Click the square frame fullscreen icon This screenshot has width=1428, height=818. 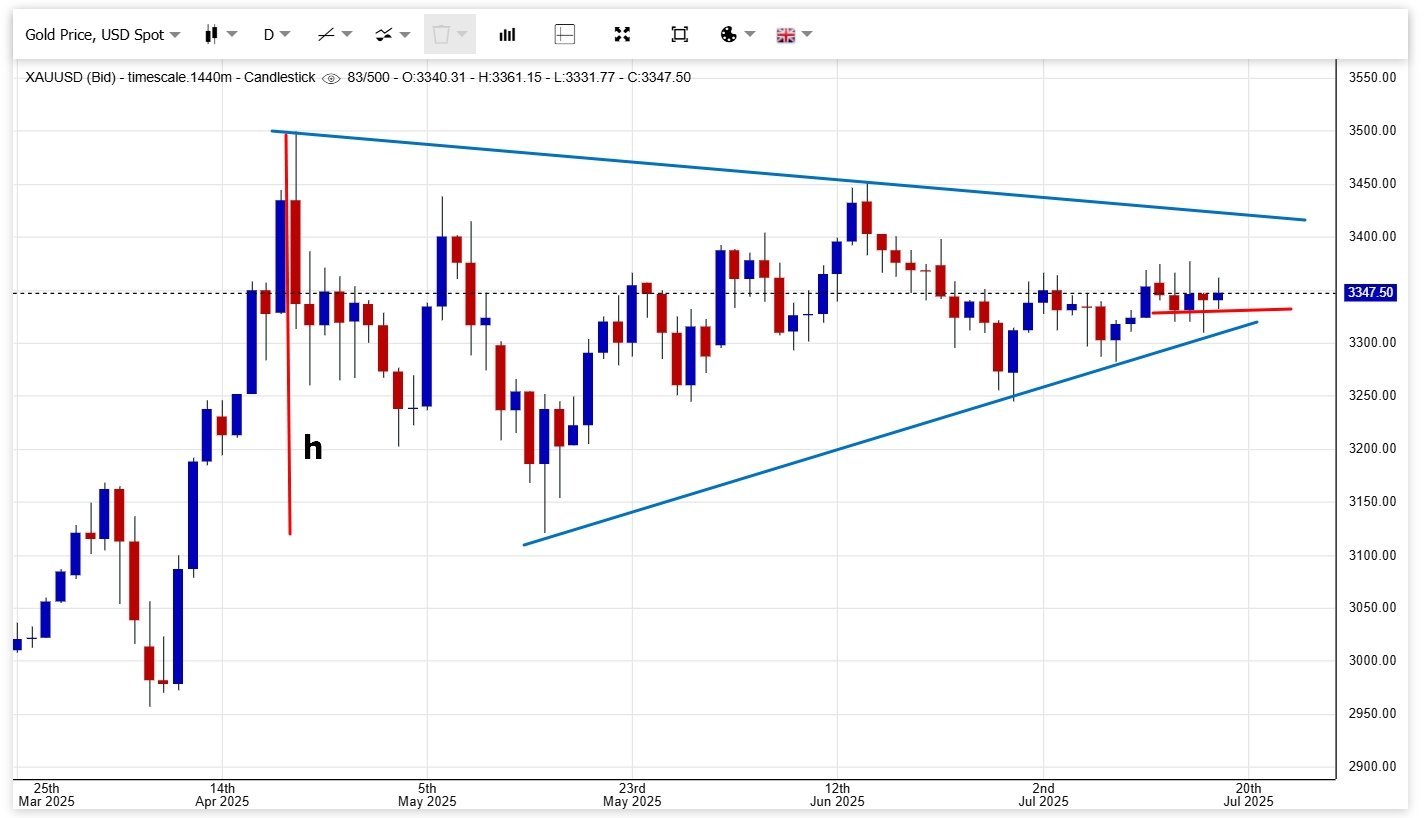[680, 34]
